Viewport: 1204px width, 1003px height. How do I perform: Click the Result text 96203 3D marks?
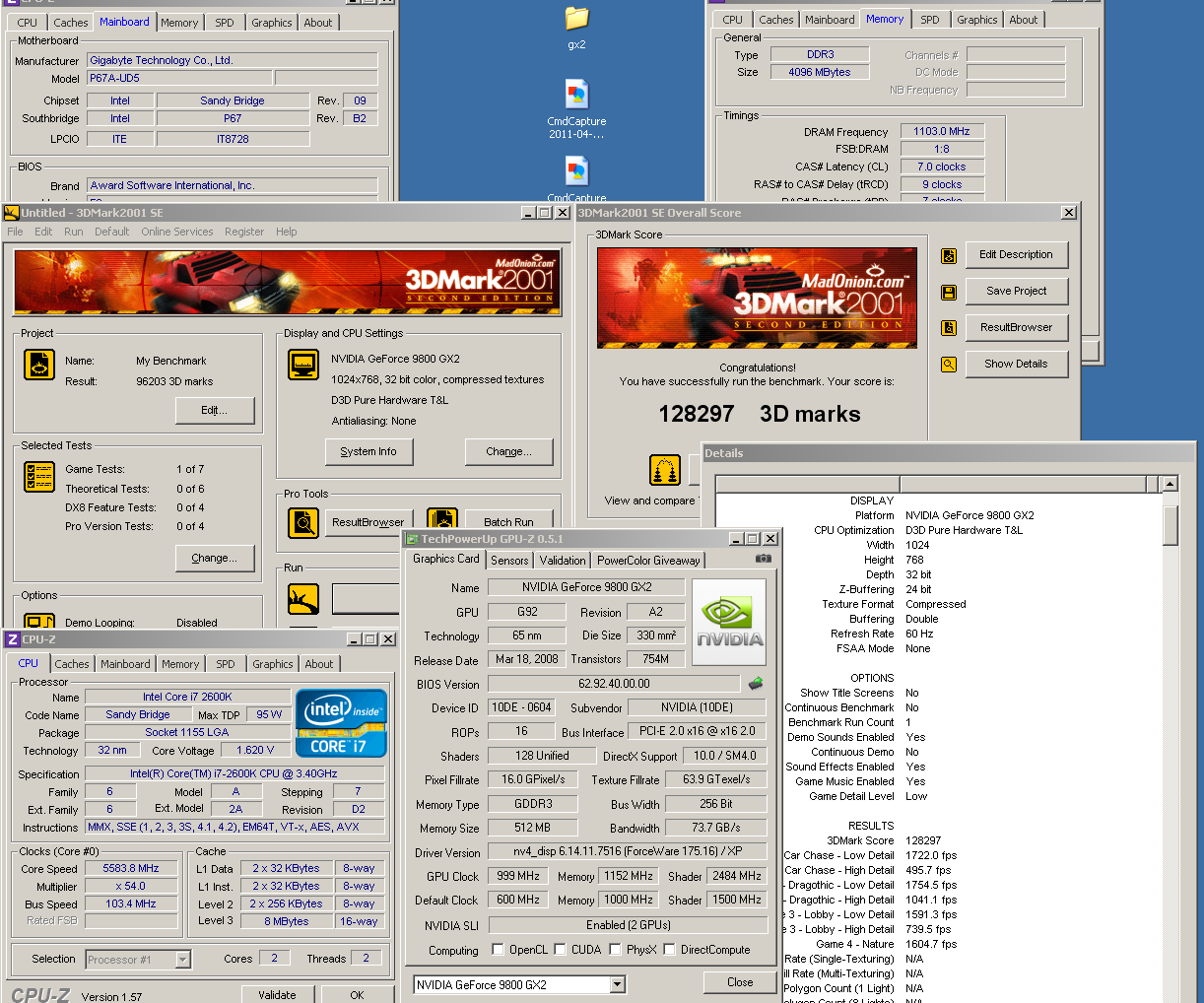pos(174,381)
